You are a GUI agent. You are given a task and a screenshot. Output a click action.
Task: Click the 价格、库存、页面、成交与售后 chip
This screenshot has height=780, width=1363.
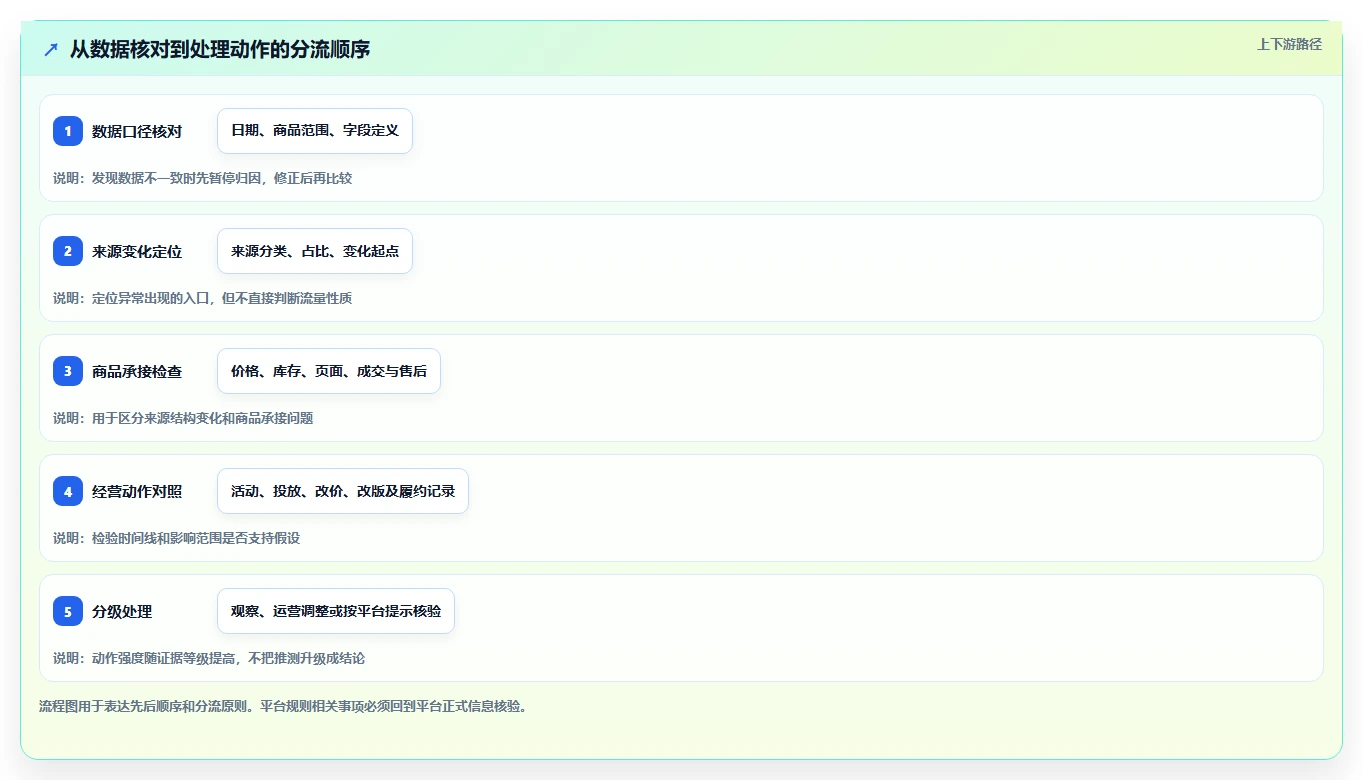coord(329,371)
